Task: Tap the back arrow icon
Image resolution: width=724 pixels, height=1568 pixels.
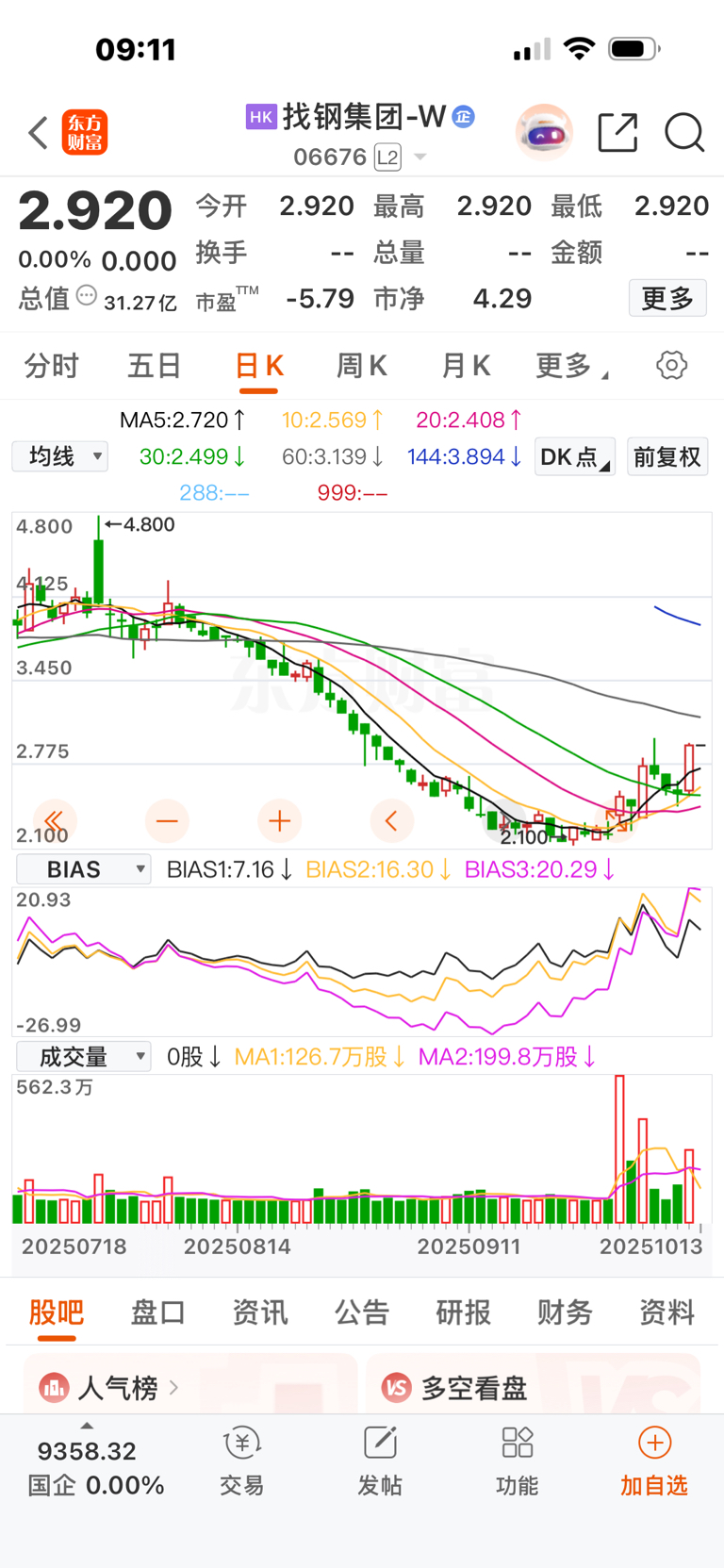Action: point(38,133)
